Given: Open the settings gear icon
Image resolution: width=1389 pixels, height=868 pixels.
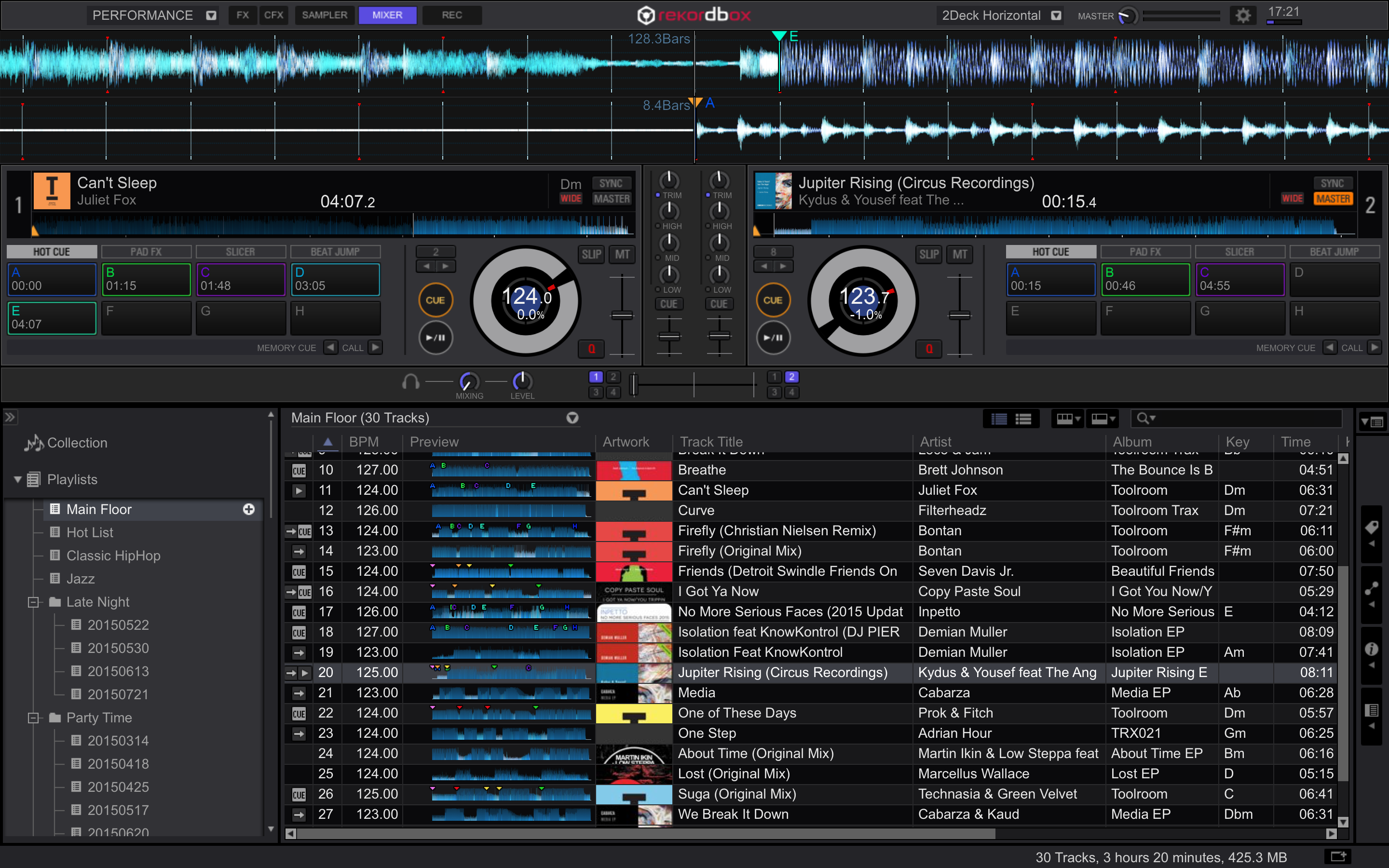Looking at the screenshot, I should pos(1243,15).
